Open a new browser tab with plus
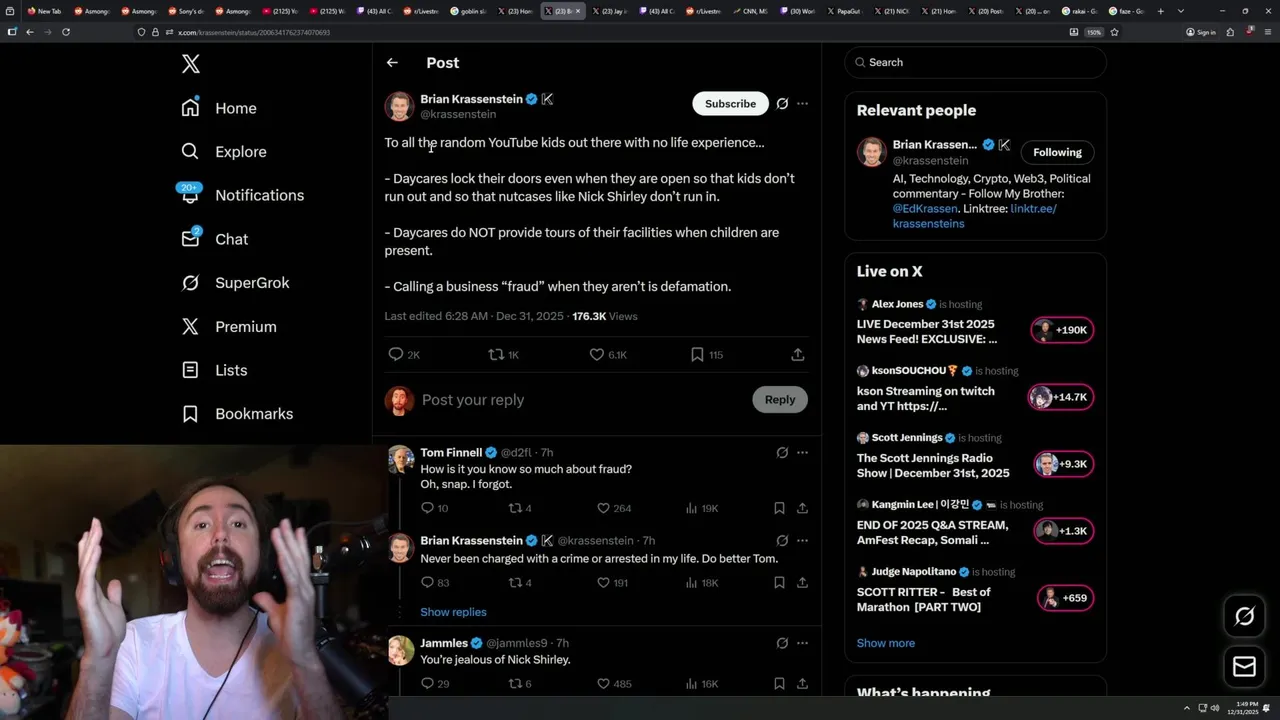 [1160, 11]
